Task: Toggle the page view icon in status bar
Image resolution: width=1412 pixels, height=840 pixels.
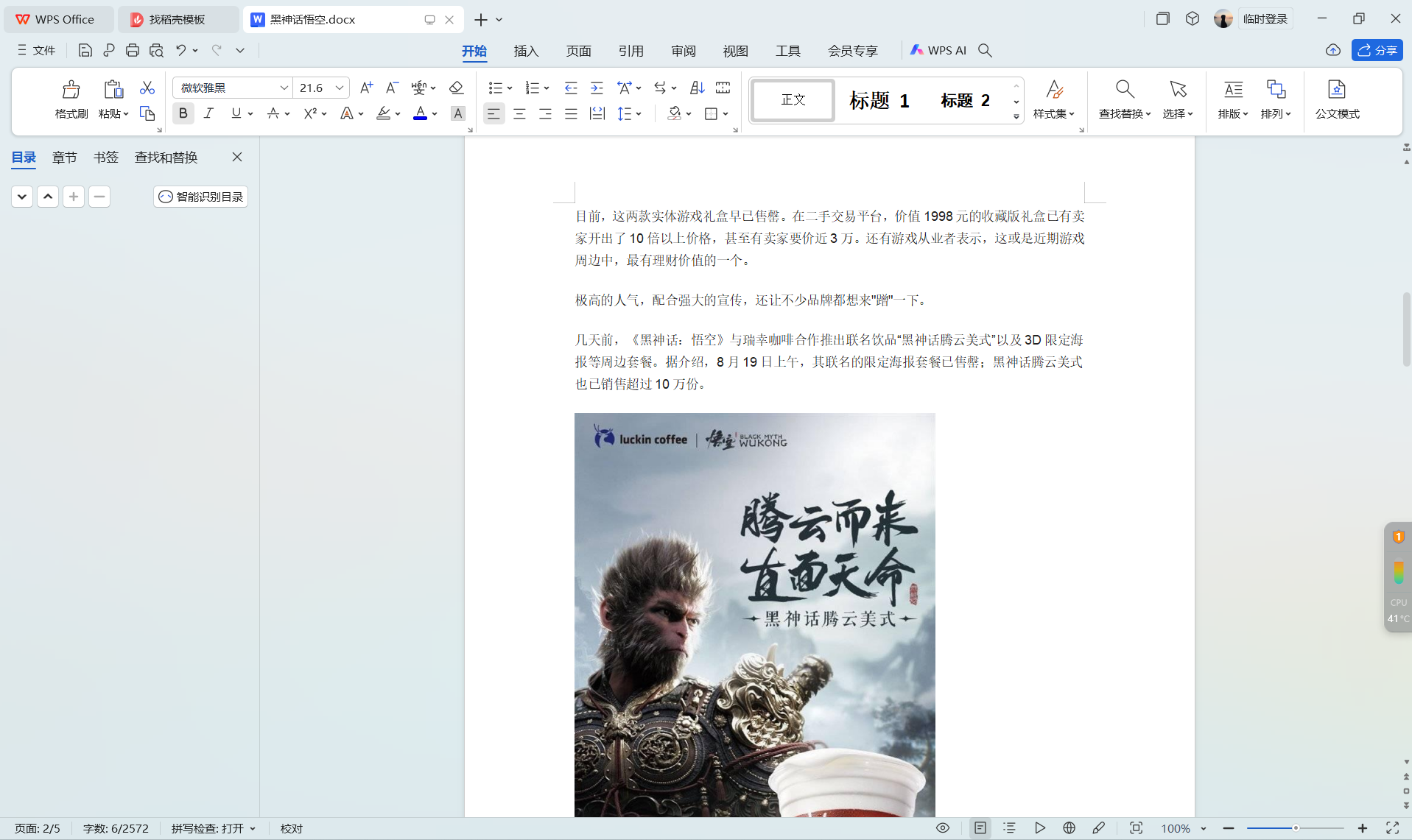Action: click(x=980, y=828)
